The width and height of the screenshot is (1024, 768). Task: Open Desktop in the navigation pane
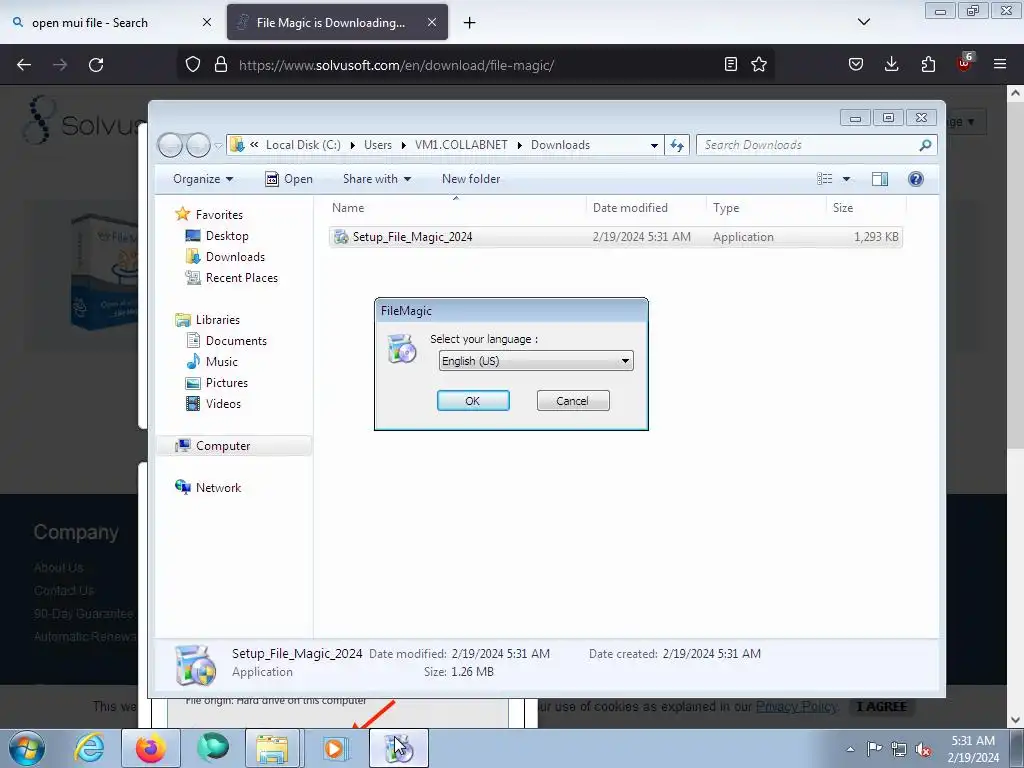pyautogui.click(x=227, y=236)
